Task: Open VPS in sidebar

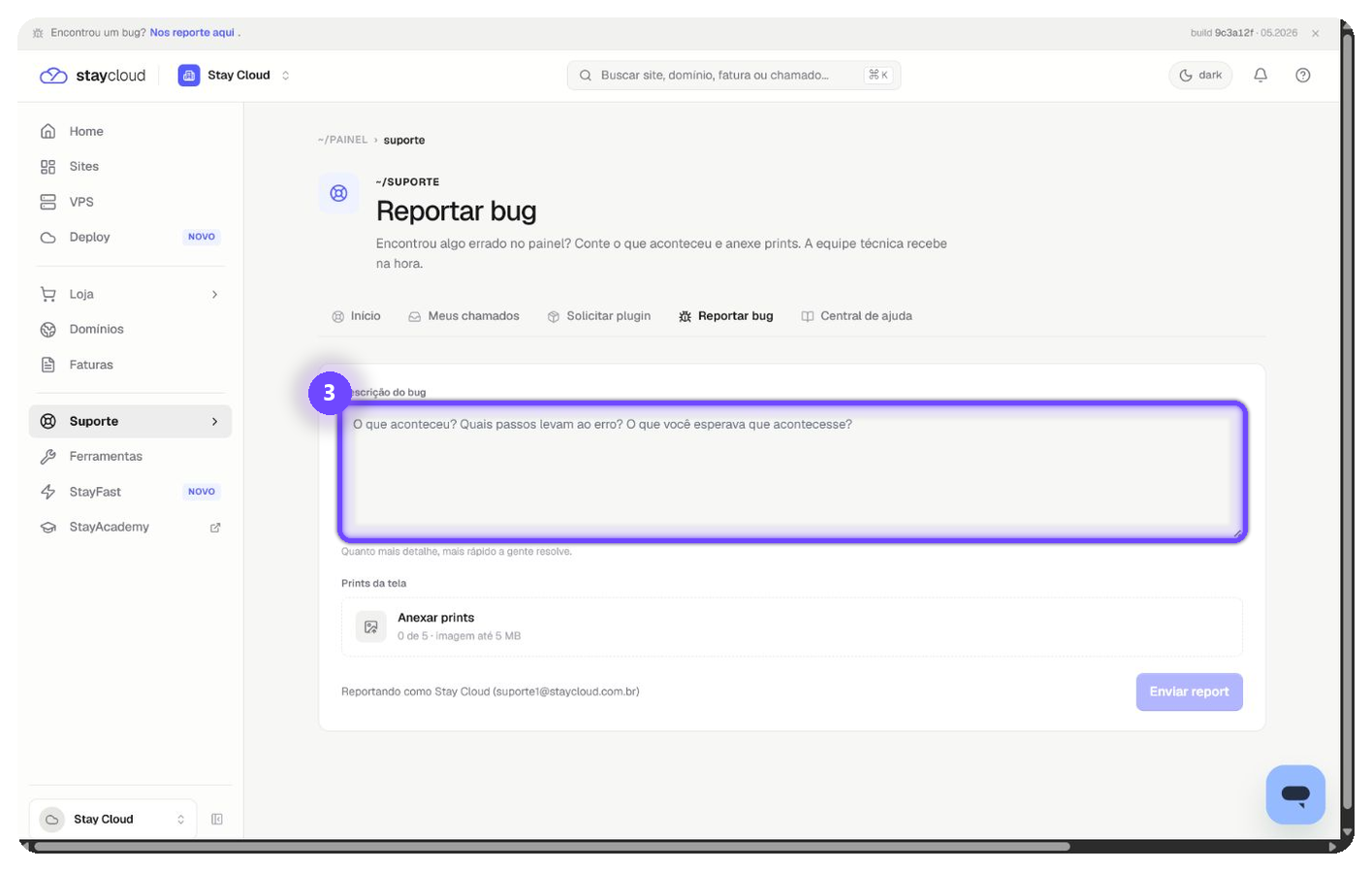Action: pyautogui.click(x=130, y=202)
